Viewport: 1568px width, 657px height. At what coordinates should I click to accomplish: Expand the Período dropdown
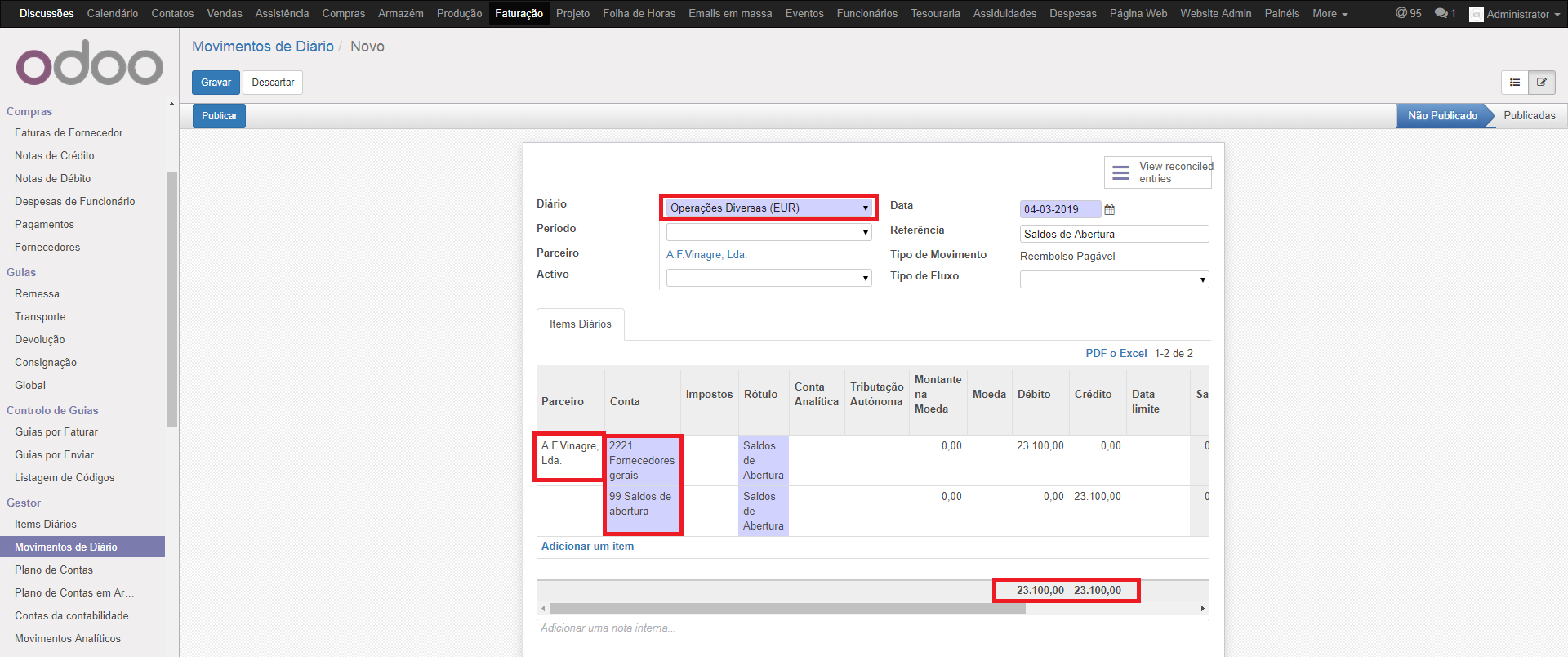pyautogui.click(x=768, y=233)
